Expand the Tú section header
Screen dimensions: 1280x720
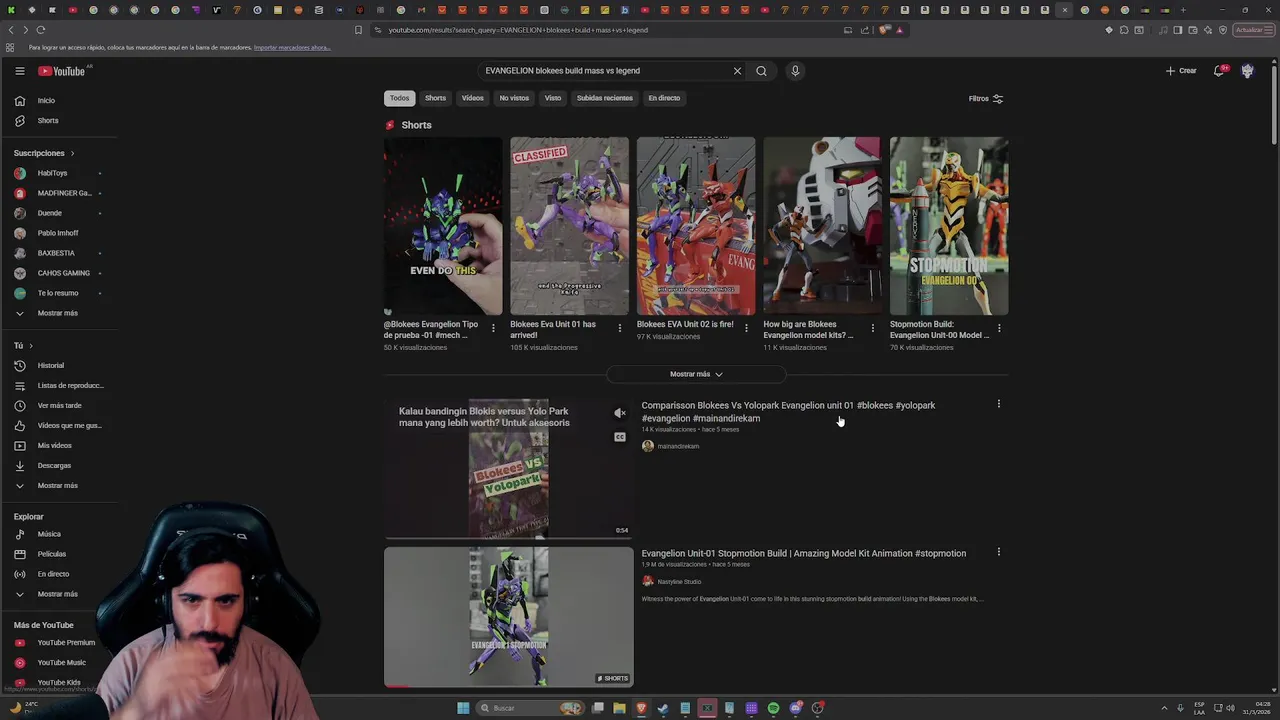[x=23, y=346]
